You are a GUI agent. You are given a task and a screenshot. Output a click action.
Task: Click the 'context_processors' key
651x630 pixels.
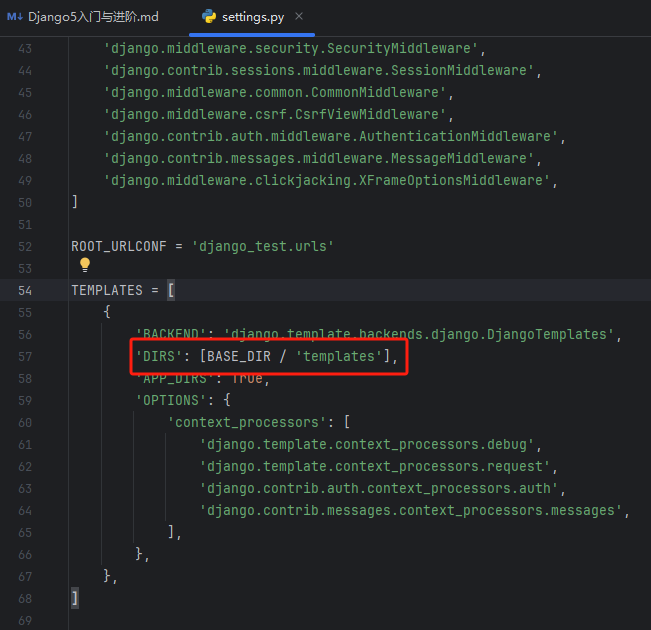(246, 422)
